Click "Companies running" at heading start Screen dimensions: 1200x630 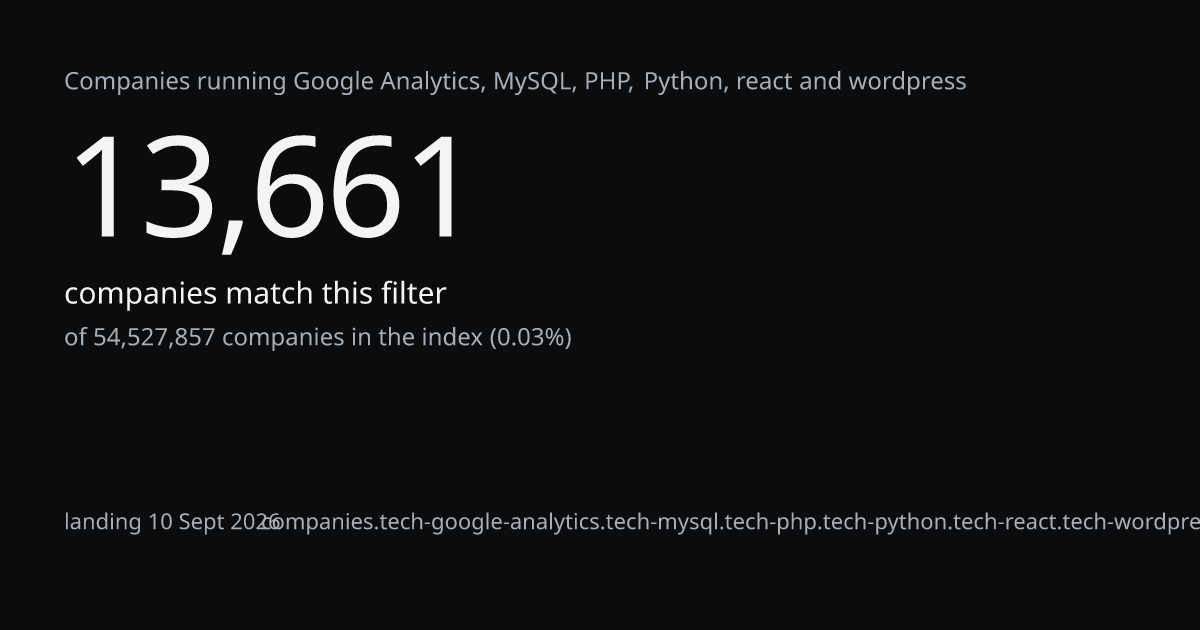pos(175,82)
